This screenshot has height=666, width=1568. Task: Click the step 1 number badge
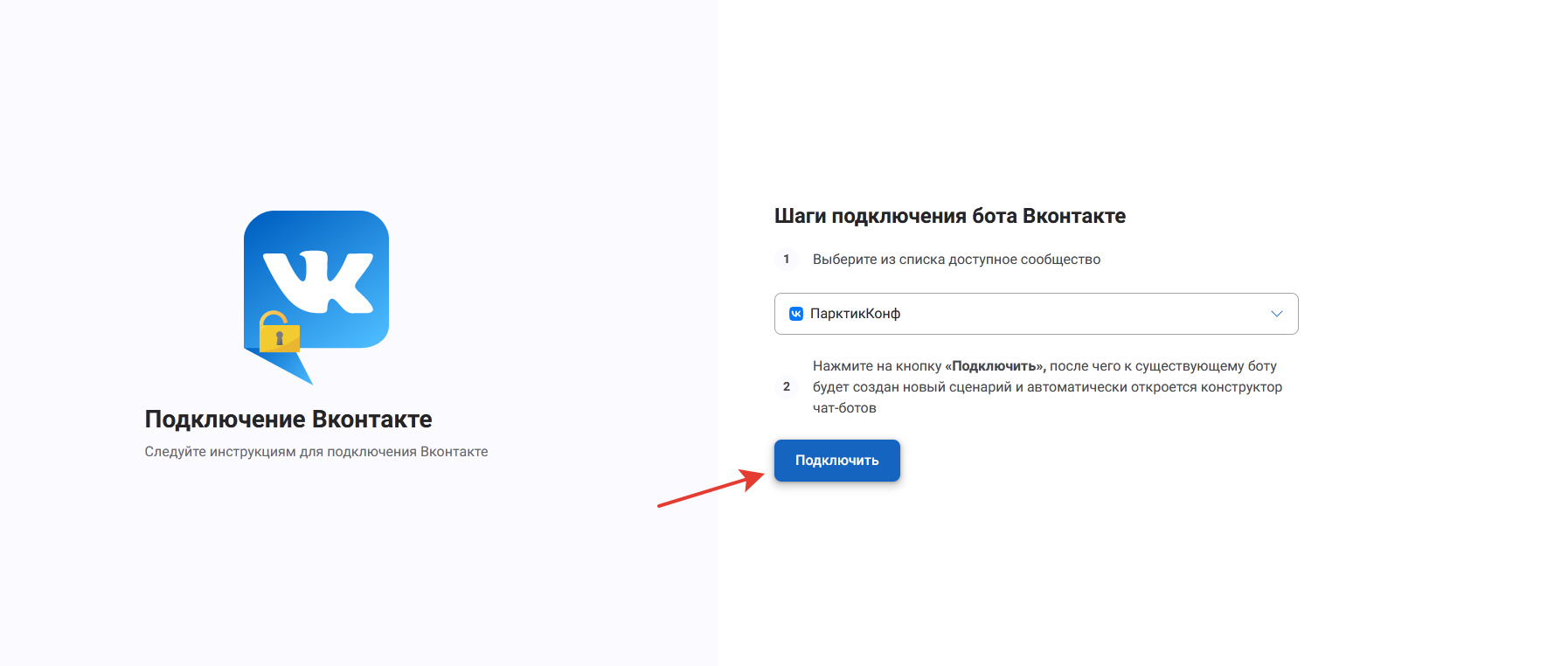787,260
